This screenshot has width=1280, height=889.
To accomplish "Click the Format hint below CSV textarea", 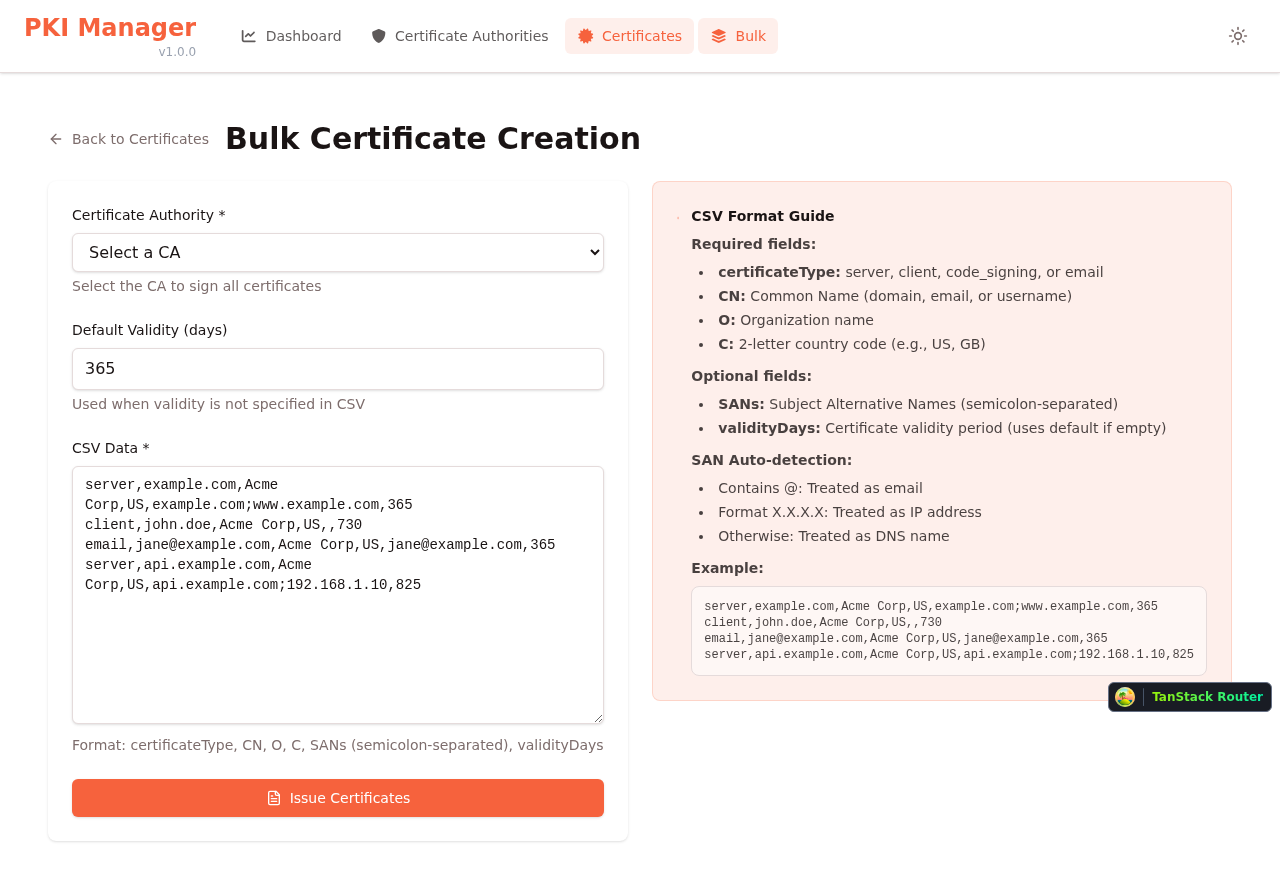I will pos(338,745).
